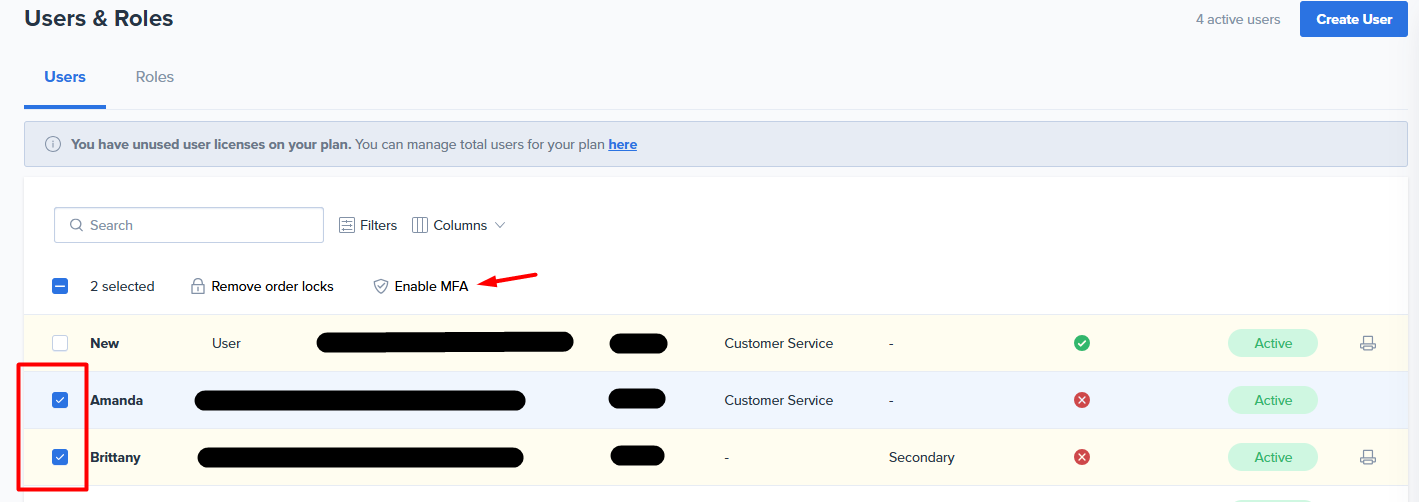The width and height of the screenshot is (1419, 502).
Task: Uncheck Amanda's row checkbox
Action: click(x=60, y=400)
